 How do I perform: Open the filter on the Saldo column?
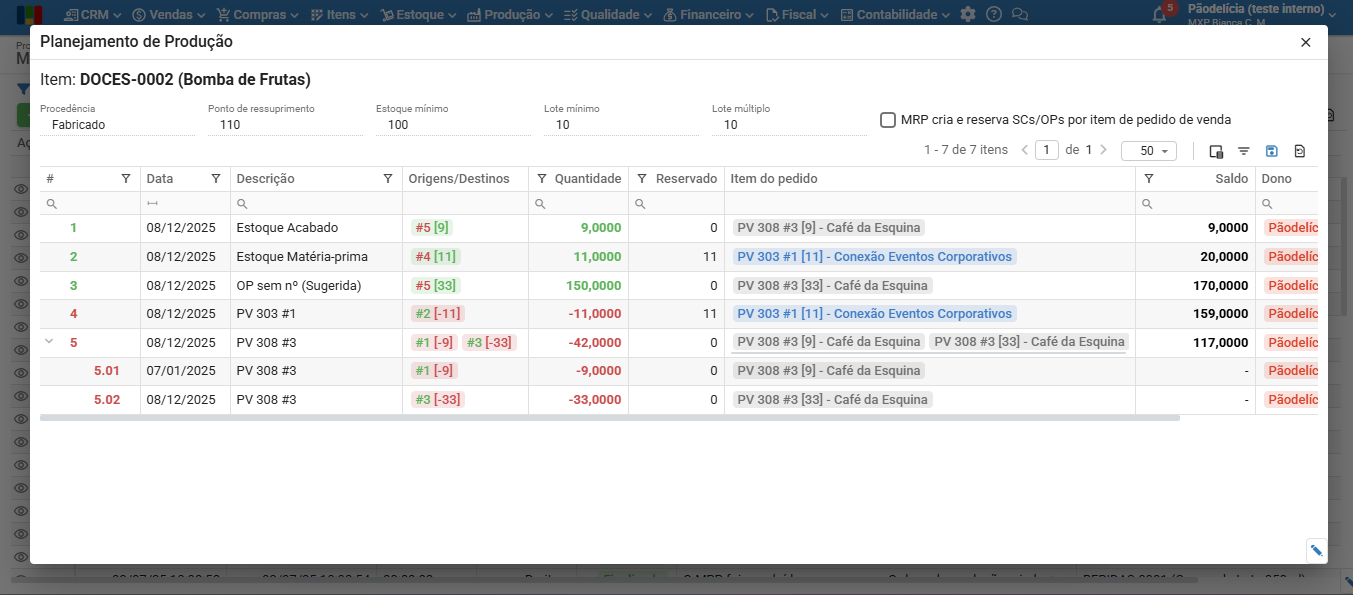pyautogui.click(x=1149, y=179)
